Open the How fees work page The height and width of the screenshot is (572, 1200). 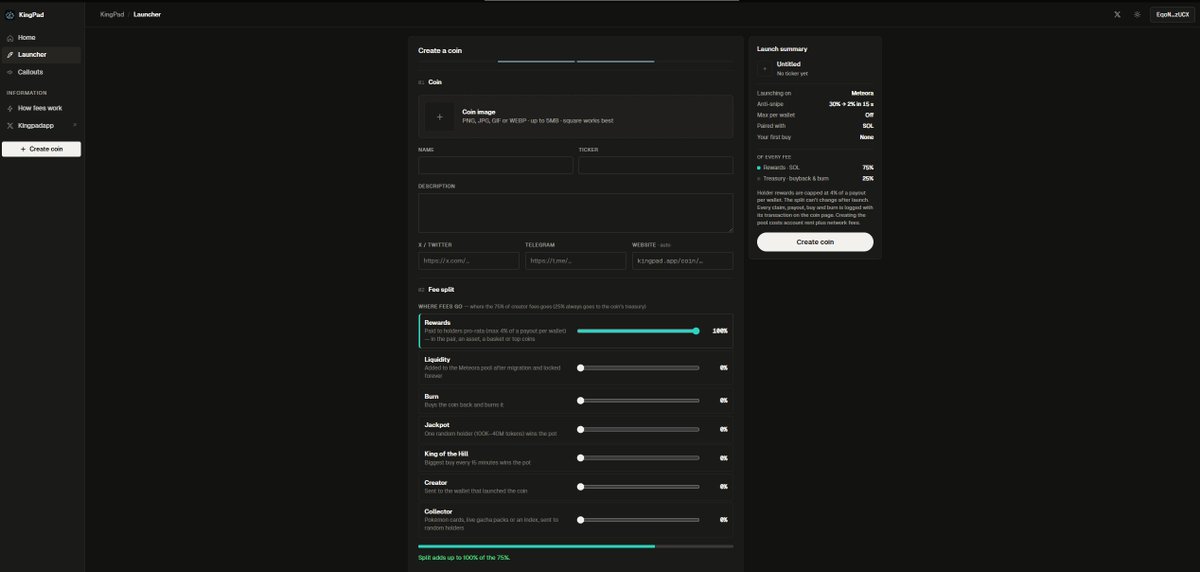41,108
